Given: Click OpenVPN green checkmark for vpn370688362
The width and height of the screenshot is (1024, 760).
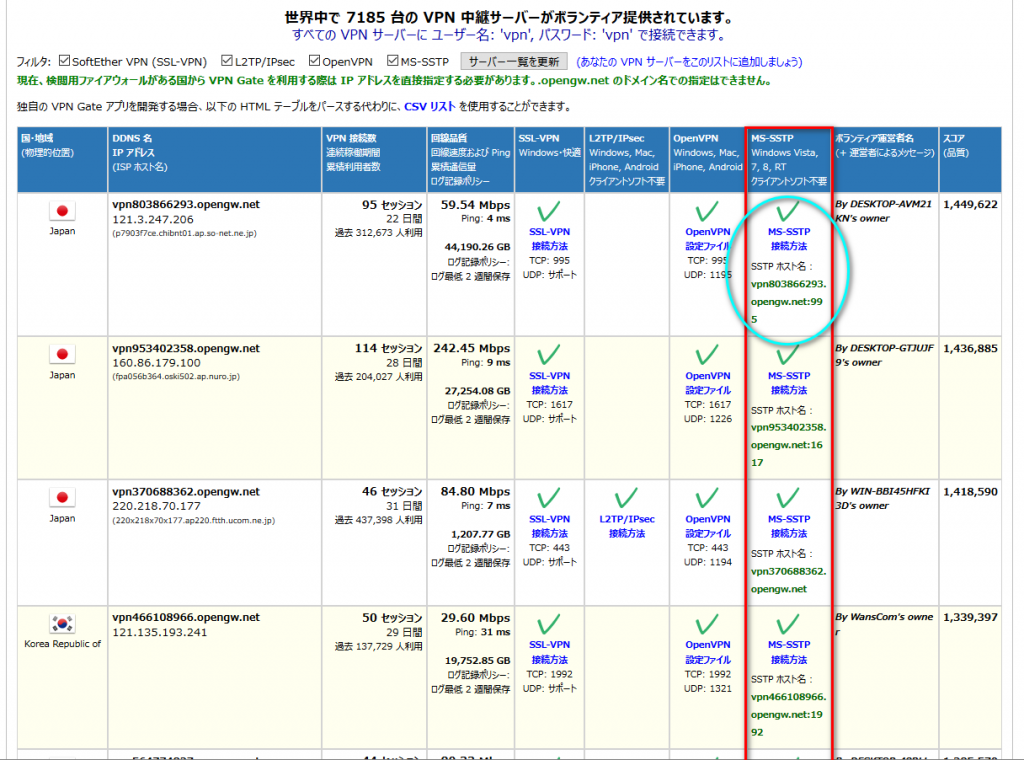Looking at the screenshot, I should tap(707, 498).
